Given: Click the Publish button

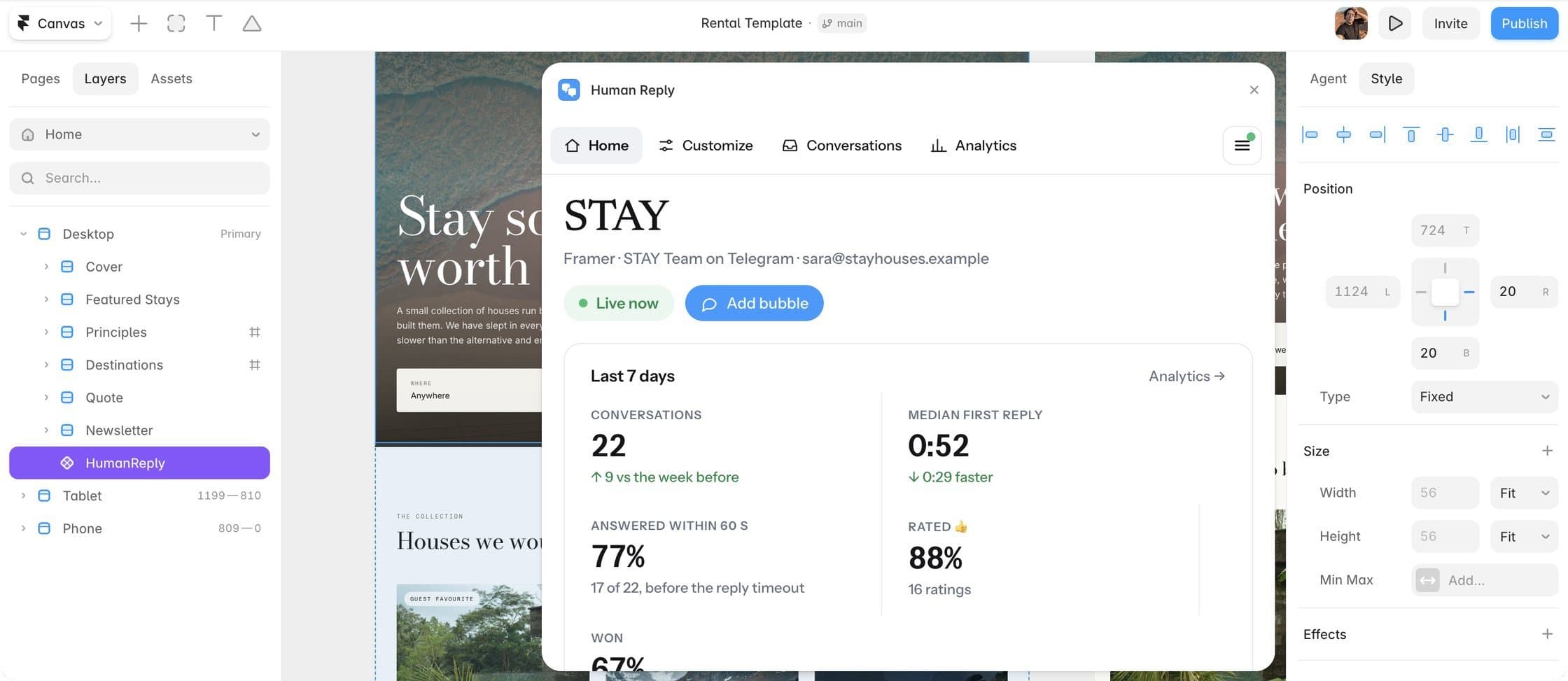Looking at the screenshot, I should pos(1524,23).
